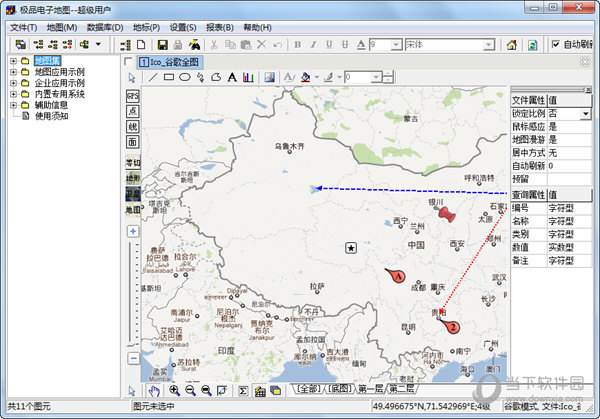Click the sigma statistics icon
The image size is (600, 419).
point(243,391)
